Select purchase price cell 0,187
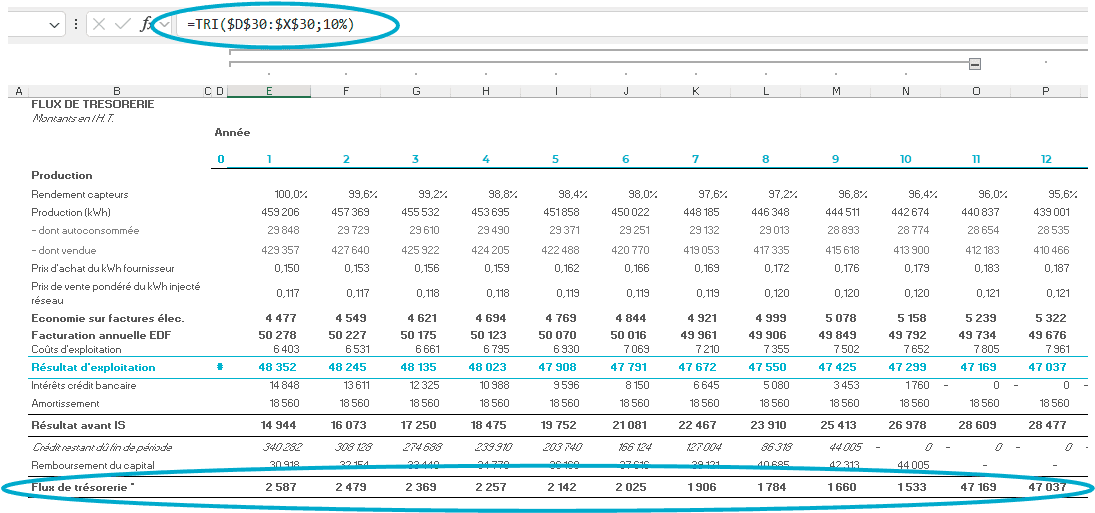 point(1057,268)
